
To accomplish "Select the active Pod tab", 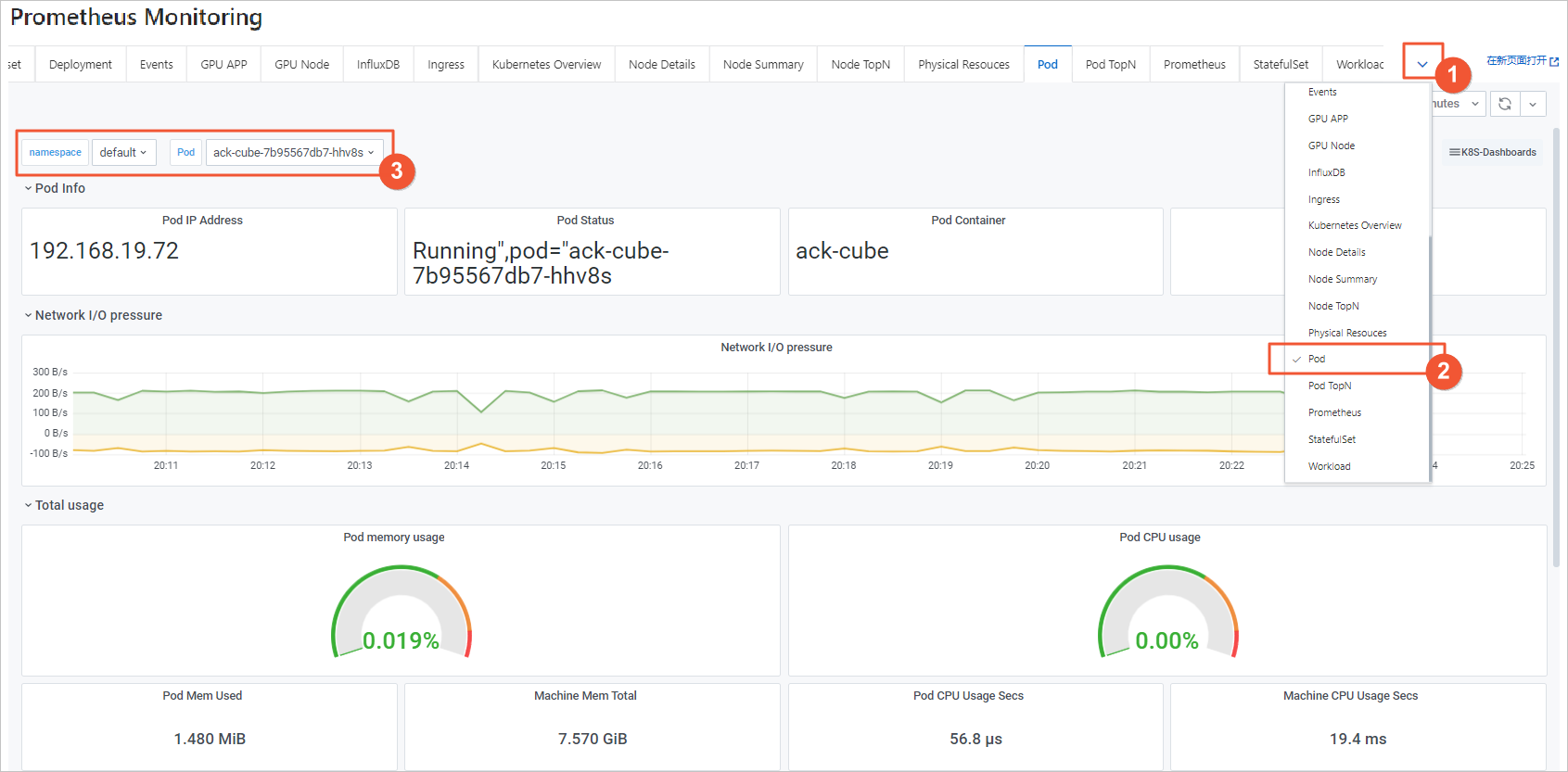I will pos(1048,64).
